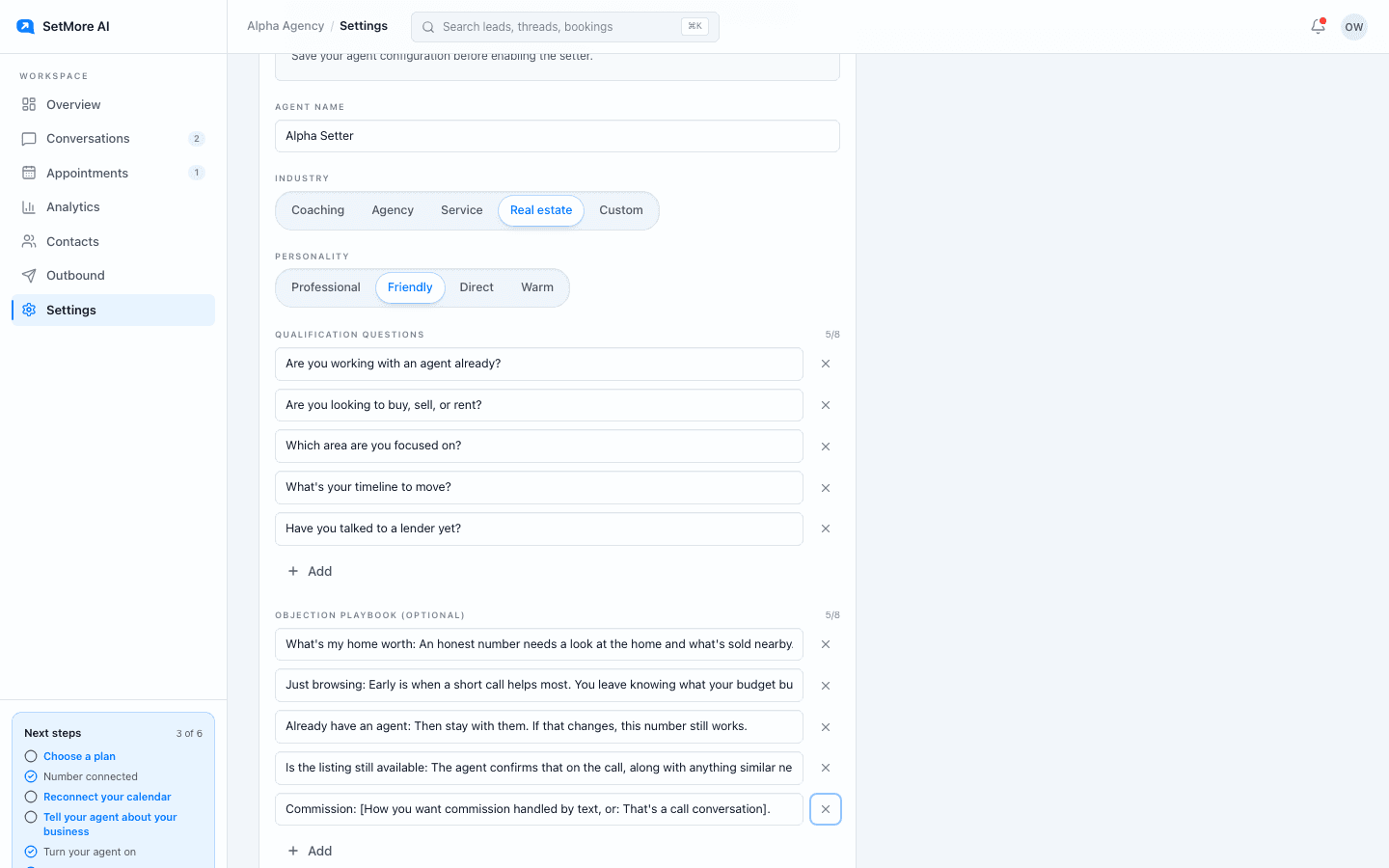Open the 'Choose a plan' step link
This screenshot has height=868, width=1389.
pyautogui.click(x=79, y=756)
